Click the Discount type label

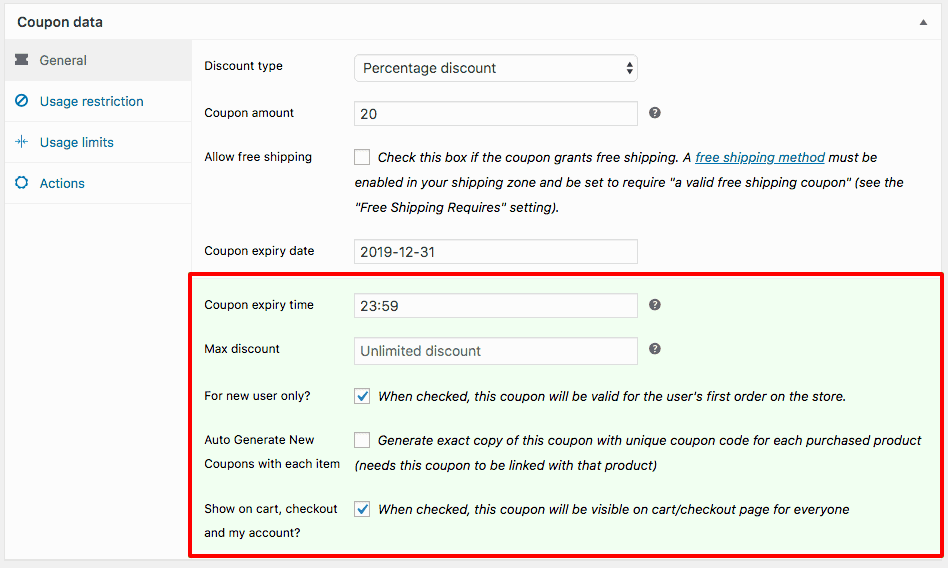click(x=243, y=66)
